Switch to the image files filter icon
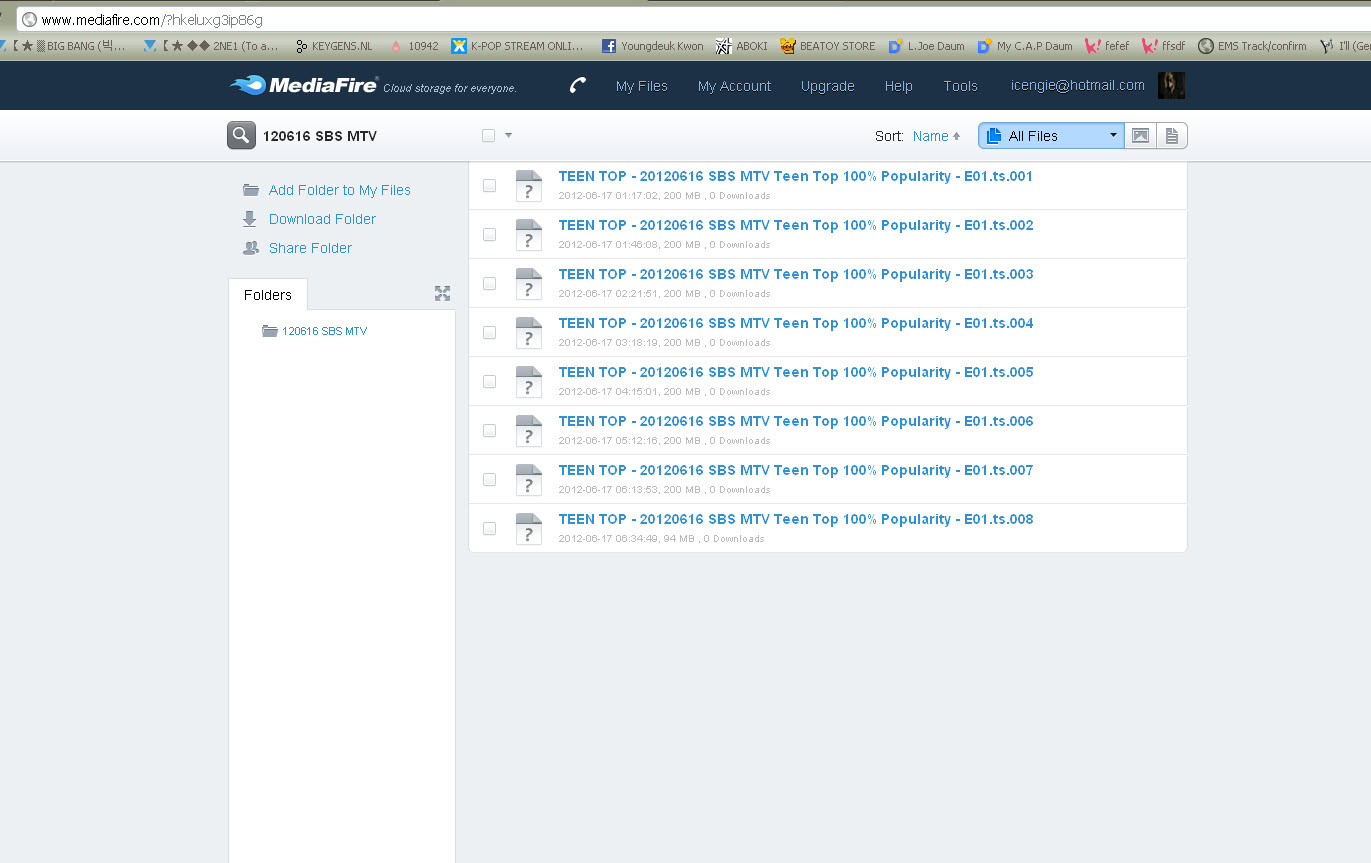The width and height of the screenshot is (1371, 863). point(1140,136)
